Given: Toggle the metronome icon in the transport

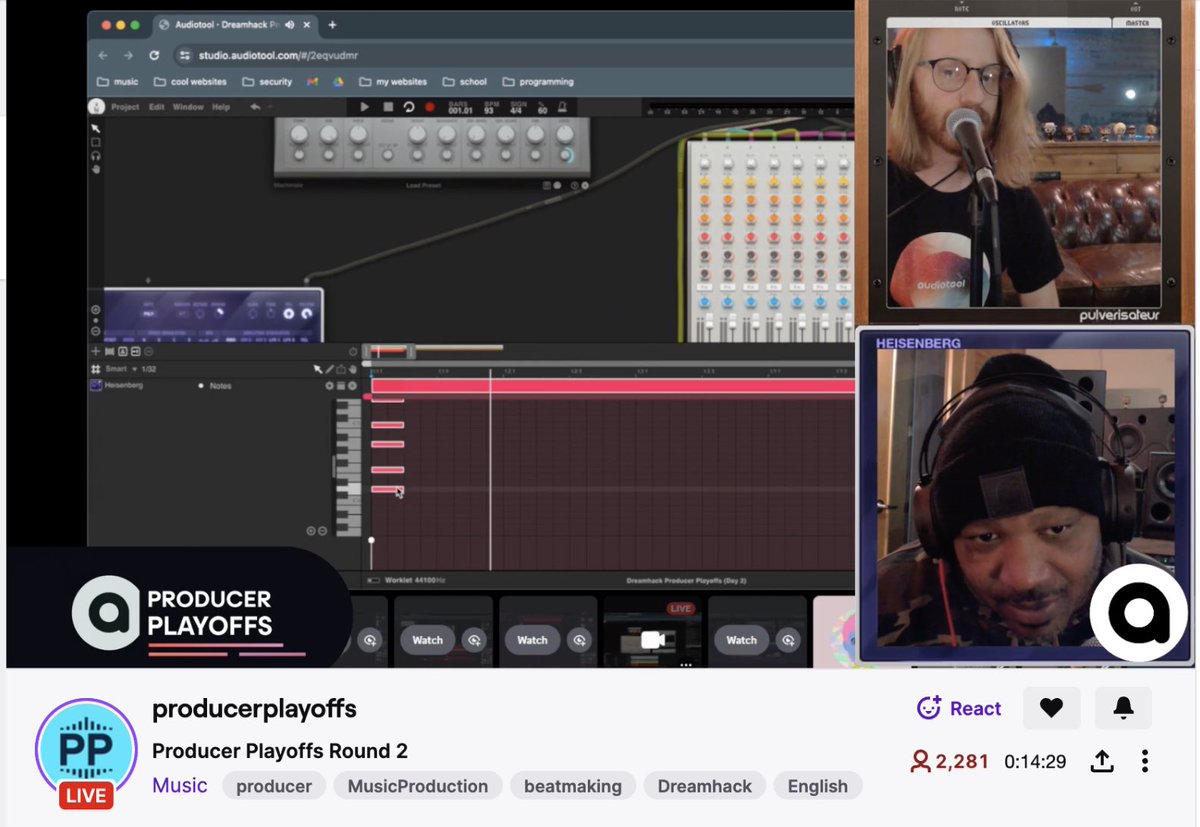Looking at the screenshot, I should click(563, 107).
